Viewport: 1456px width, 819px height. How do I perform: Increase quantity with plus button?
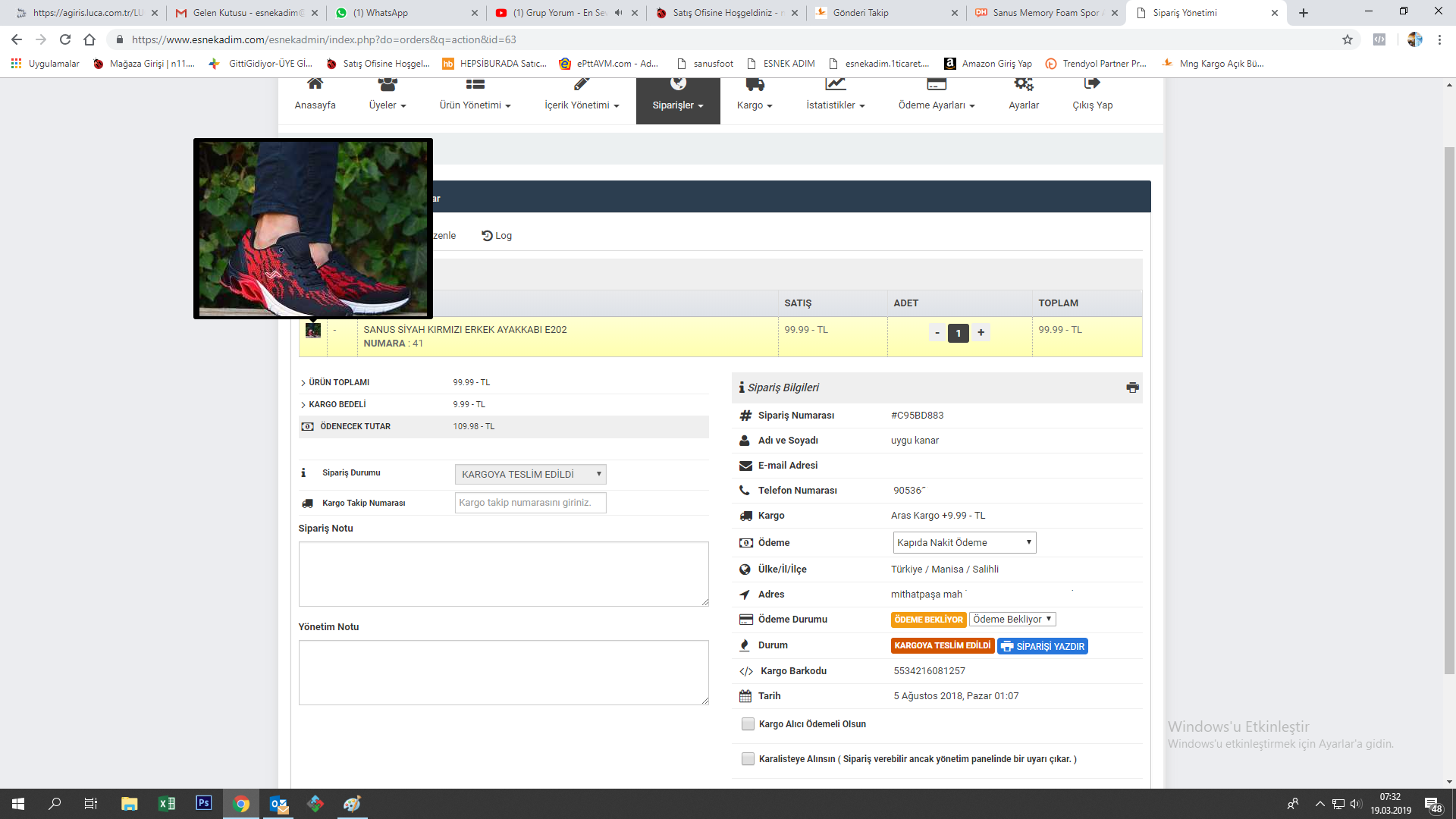pos(981,333)
